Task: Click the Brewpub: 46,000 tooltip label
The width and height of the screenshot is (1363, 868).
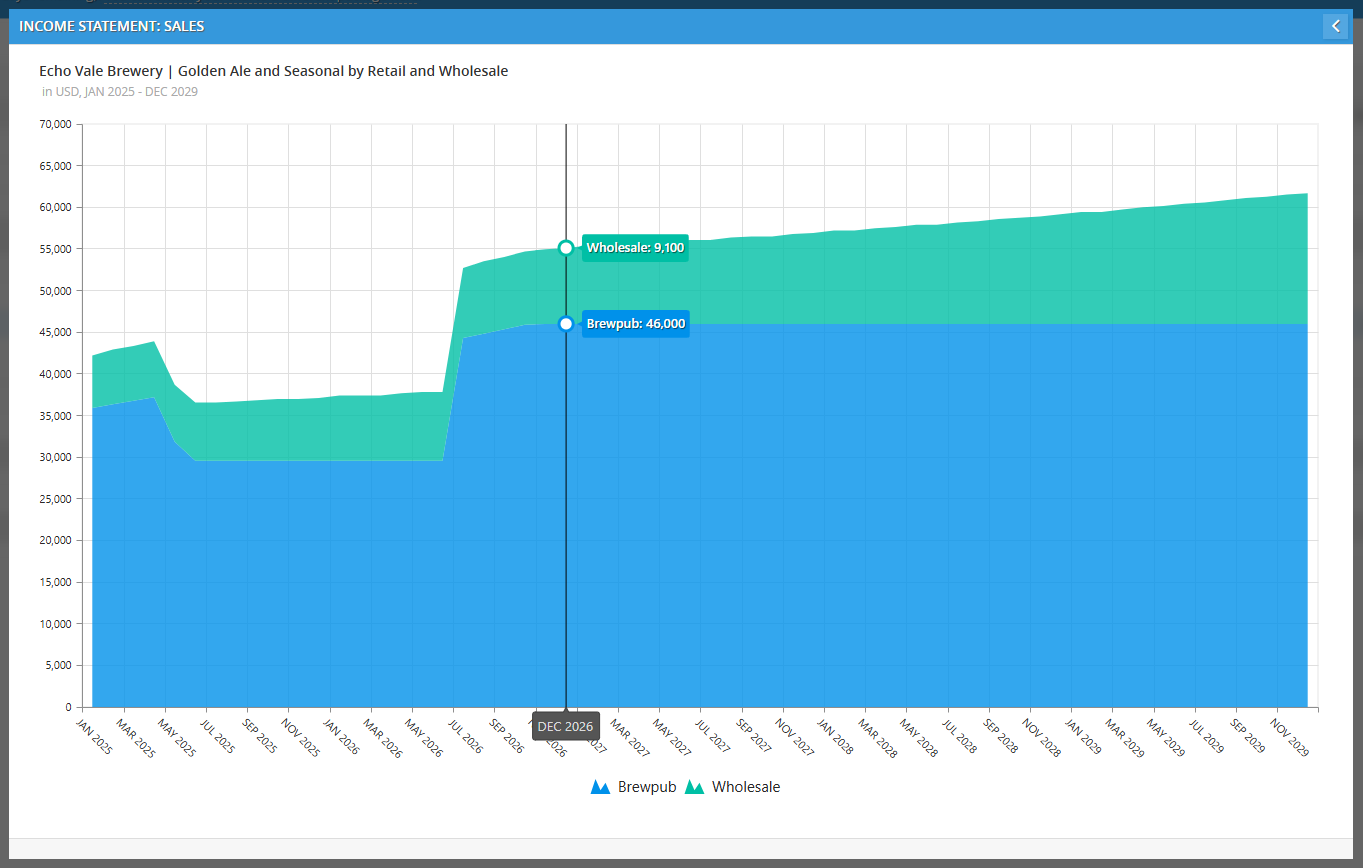Action: (x=635, y=324)
